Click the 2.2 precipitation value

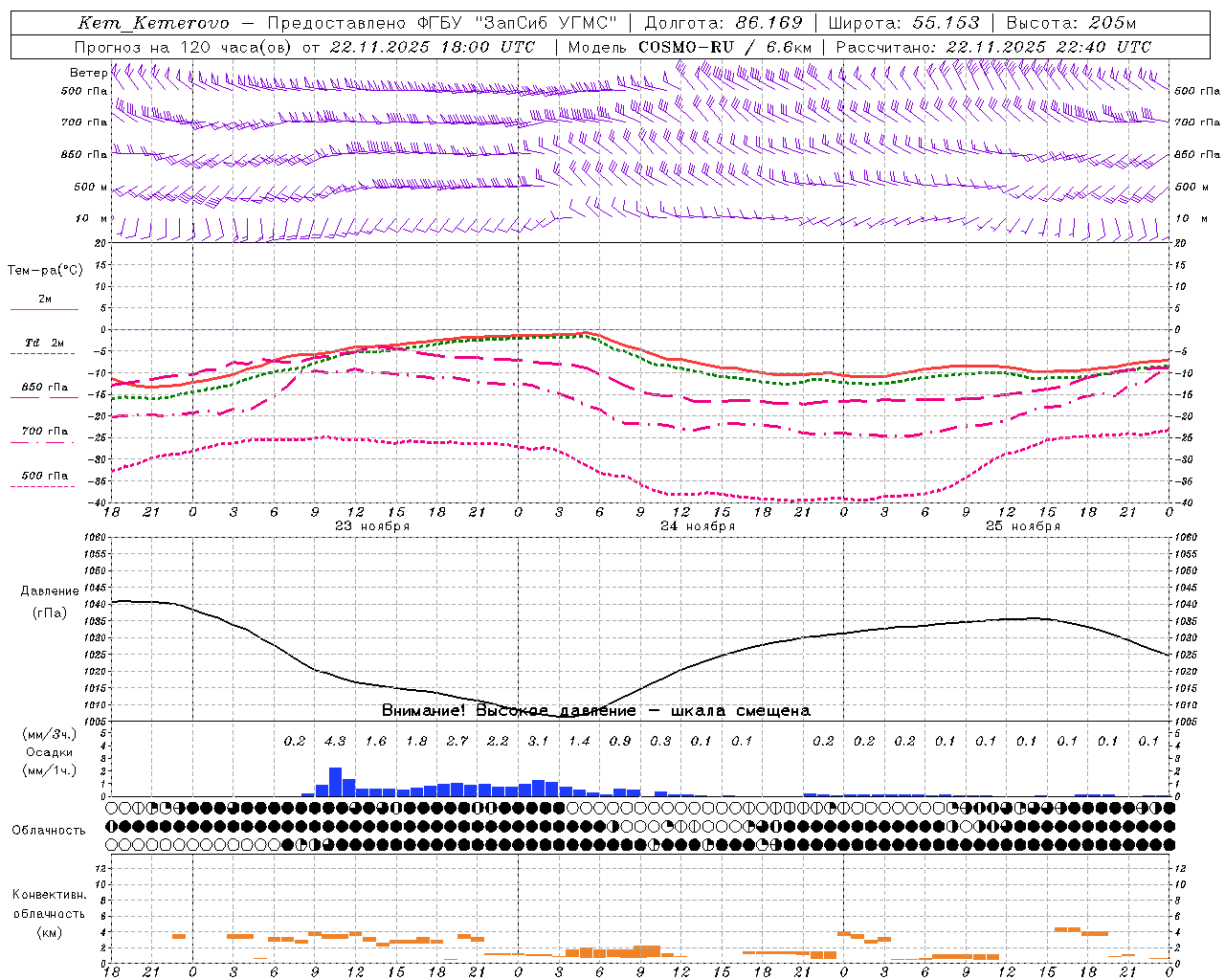[498, 742]
